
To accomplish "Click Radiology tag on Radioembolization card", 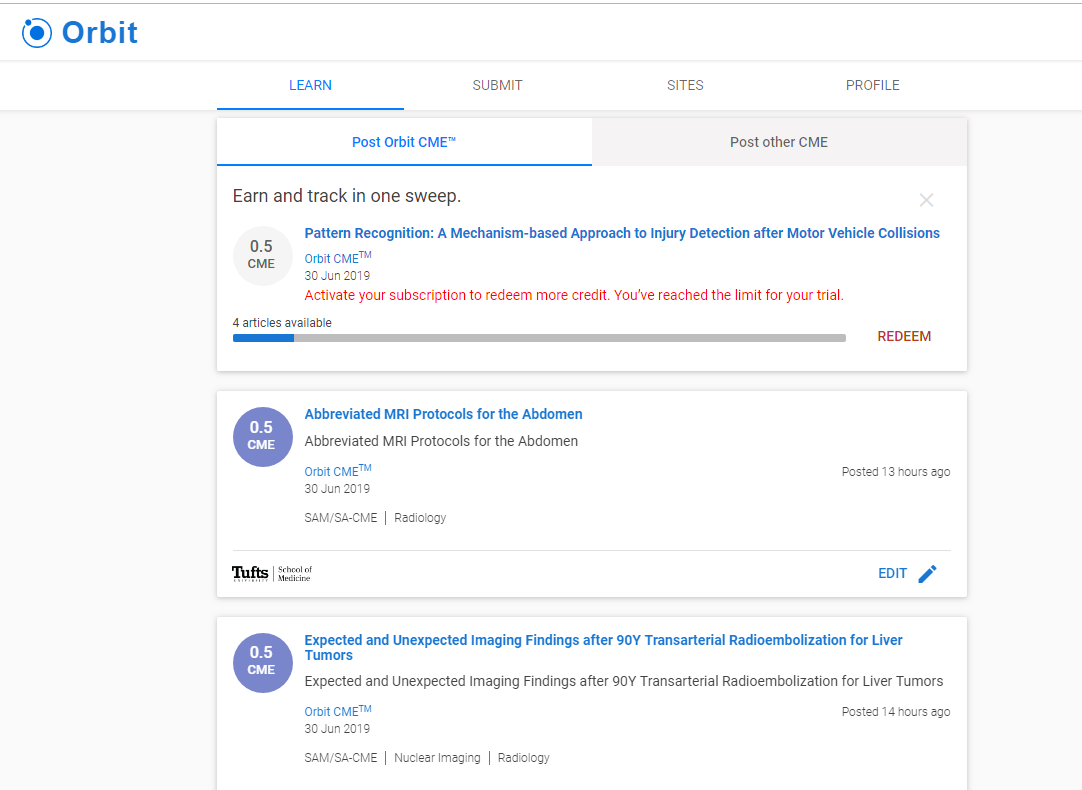I will point(524,758).
